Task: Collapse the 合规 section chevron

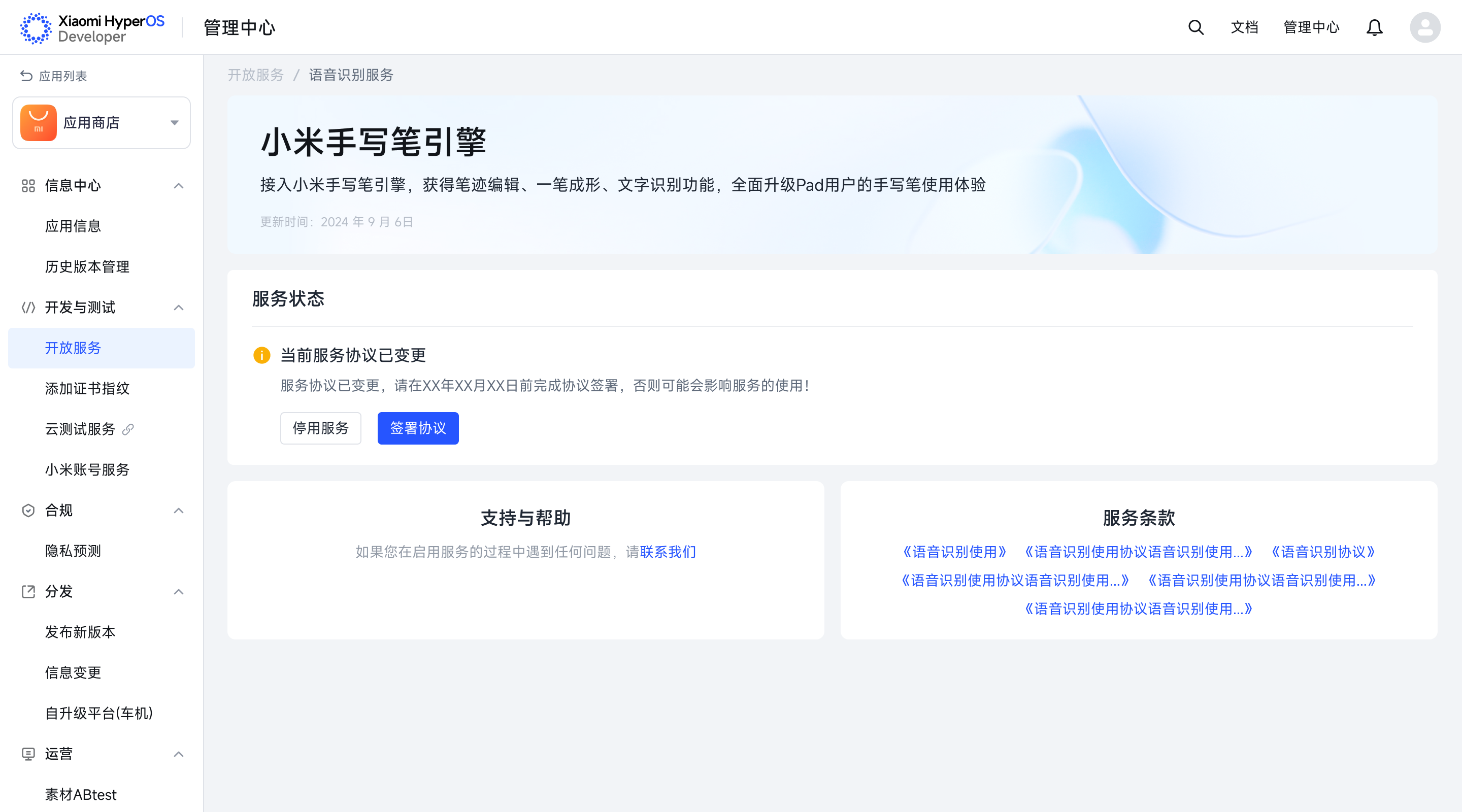Action: click(179, 511)
